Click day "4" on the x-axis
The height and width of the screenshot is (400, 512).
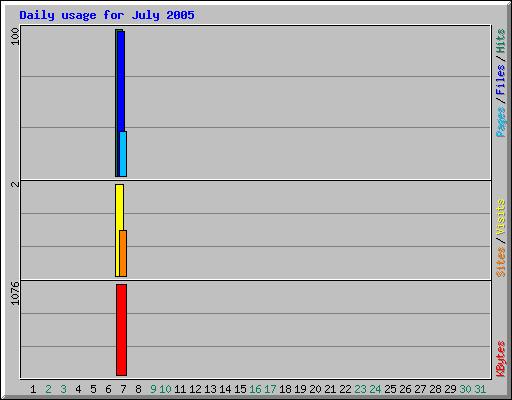[x=78, y=389]
